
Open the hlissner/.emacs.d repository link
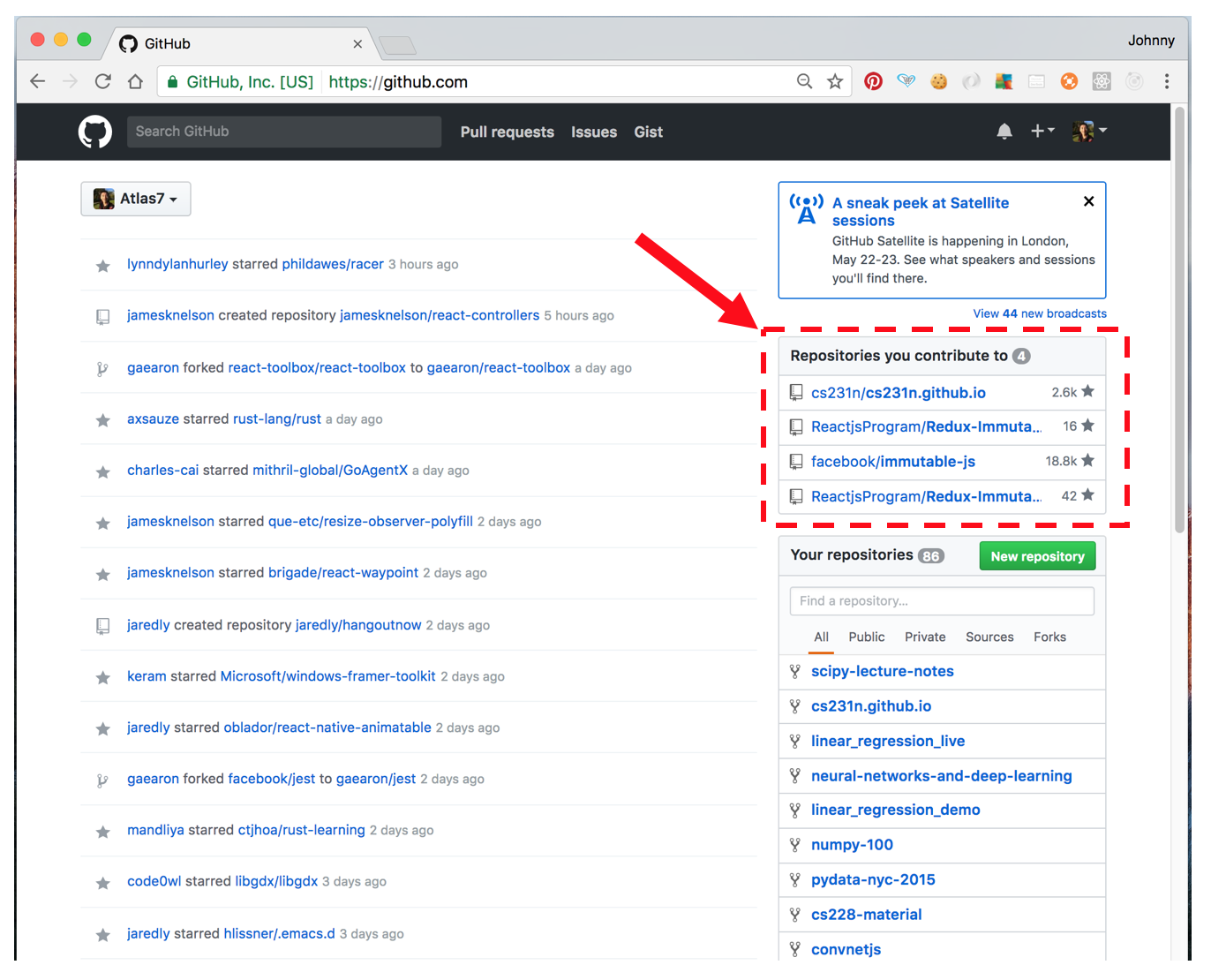tap(280, 933)
